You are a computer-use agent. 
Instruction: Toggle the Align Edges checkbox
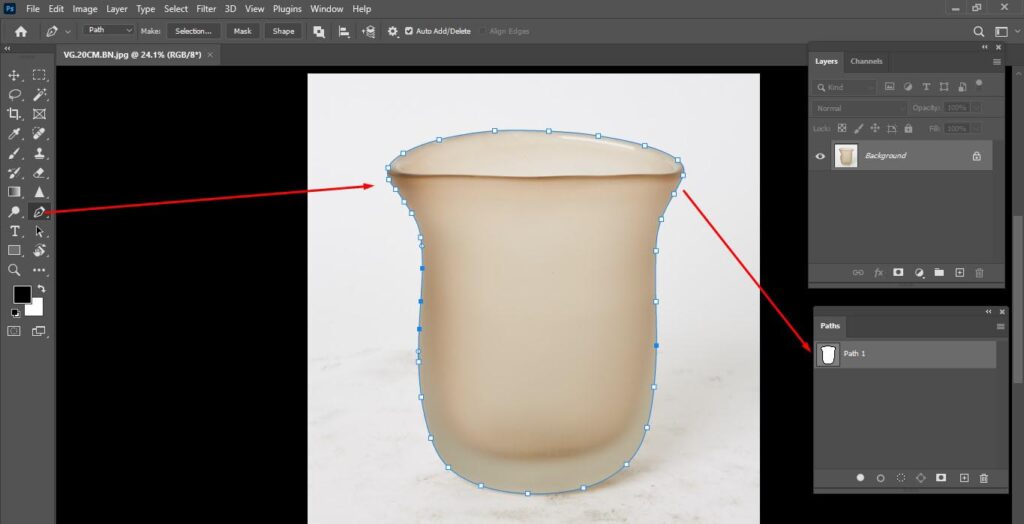pos(483,31)
